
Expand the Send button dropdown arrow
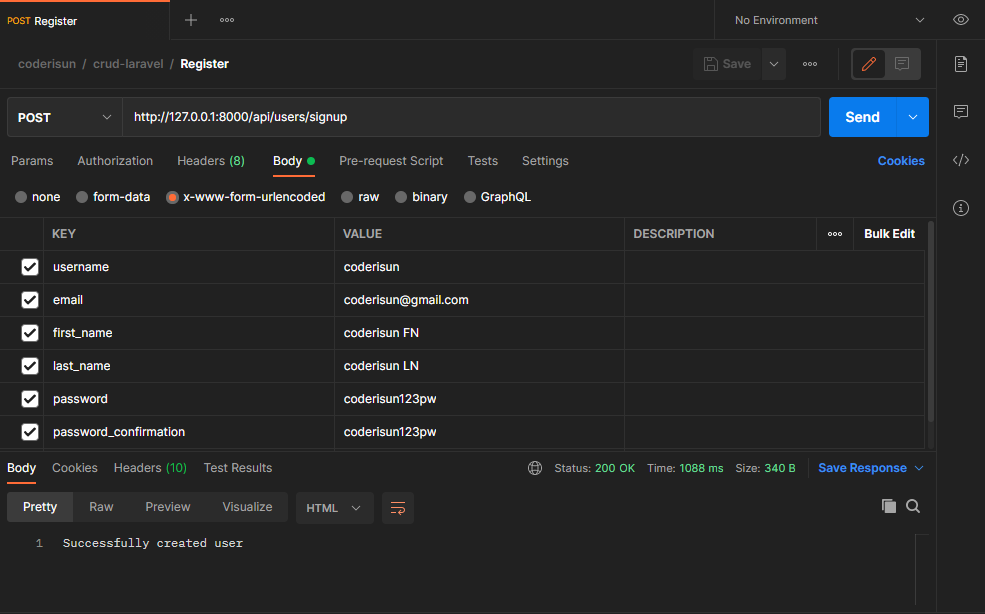913,117
